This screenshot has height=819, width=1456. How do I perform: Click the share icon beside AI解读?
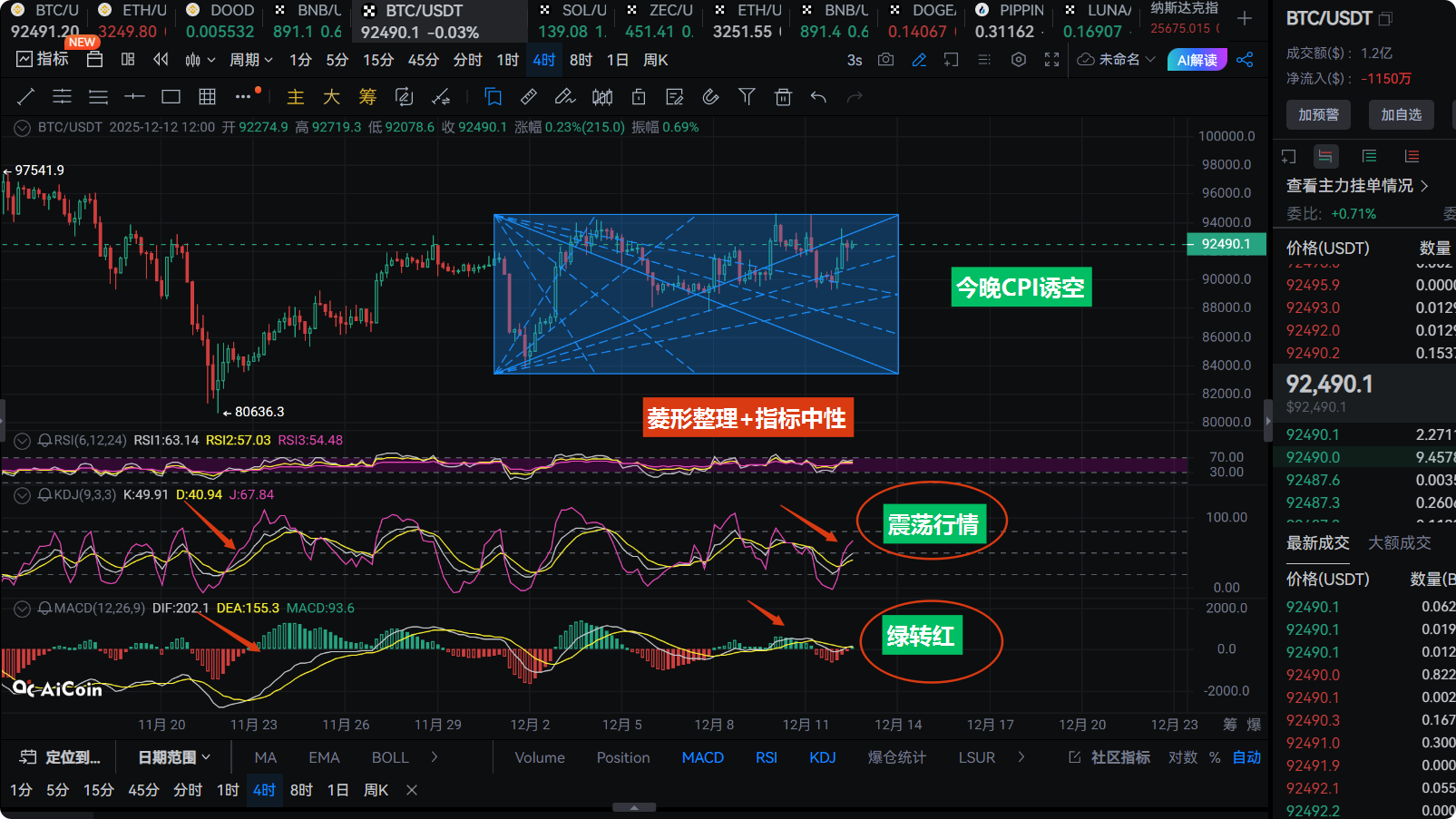1245,60
